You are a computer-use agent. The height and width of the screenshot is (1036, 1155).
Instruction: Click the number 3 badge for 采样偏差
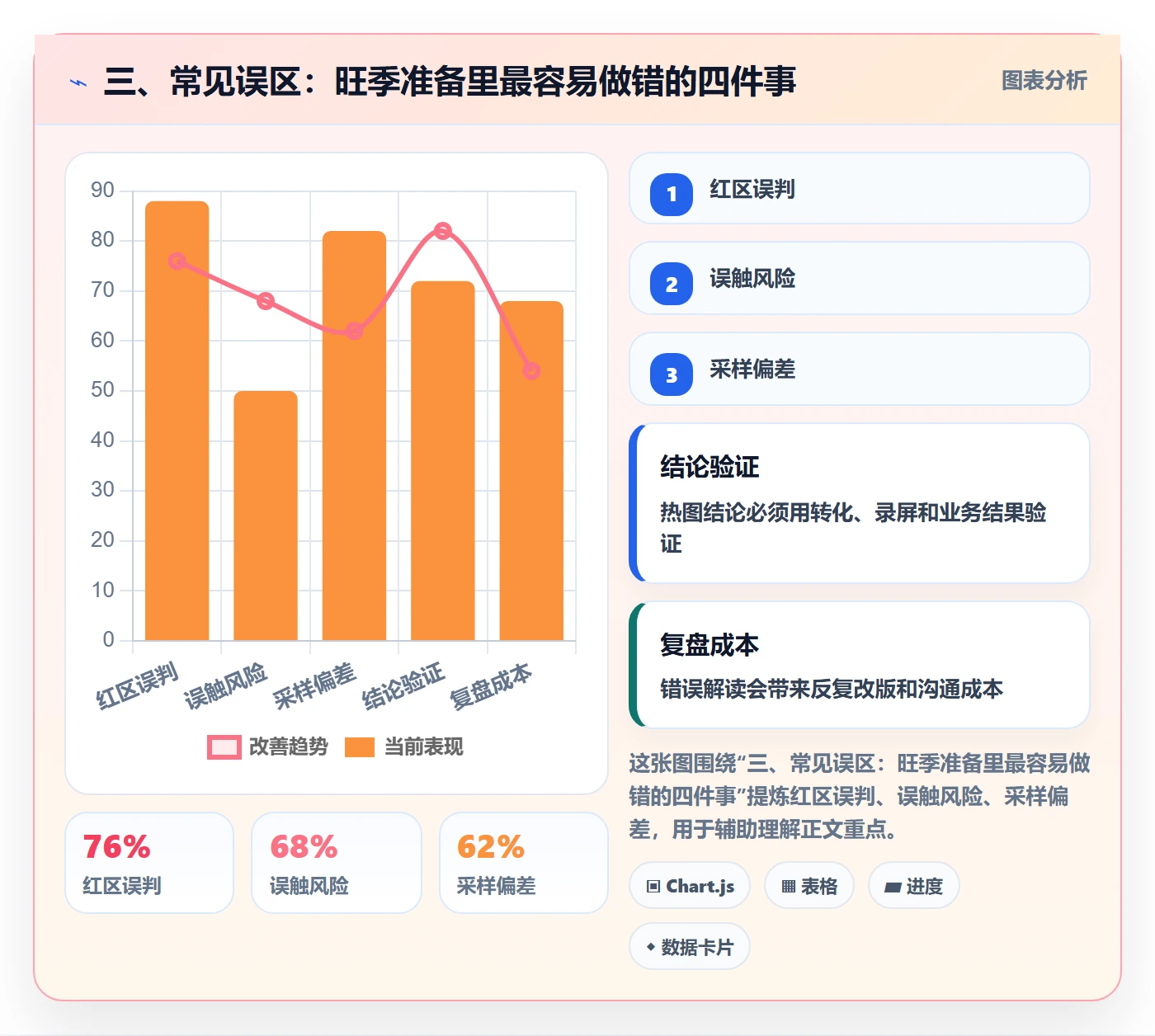(x=672, y=374)
